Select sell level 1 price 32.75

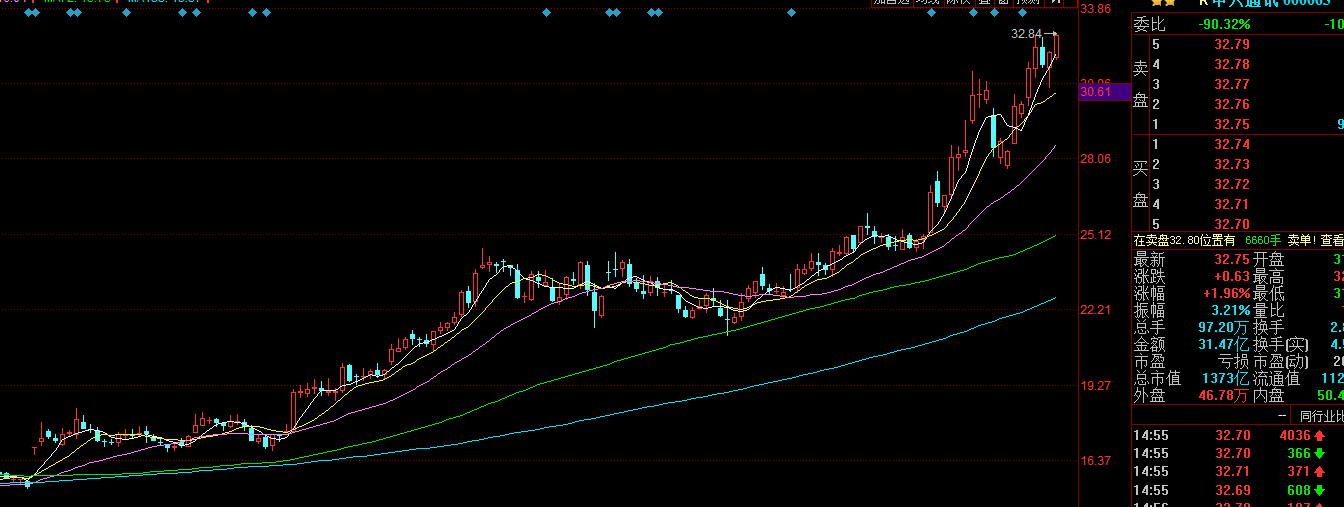(1232, 124)
